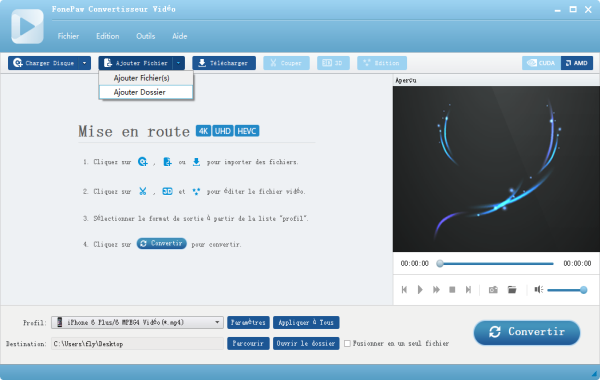Click the large Convertir button
This screenshot has width=600, height=380.
527,332
